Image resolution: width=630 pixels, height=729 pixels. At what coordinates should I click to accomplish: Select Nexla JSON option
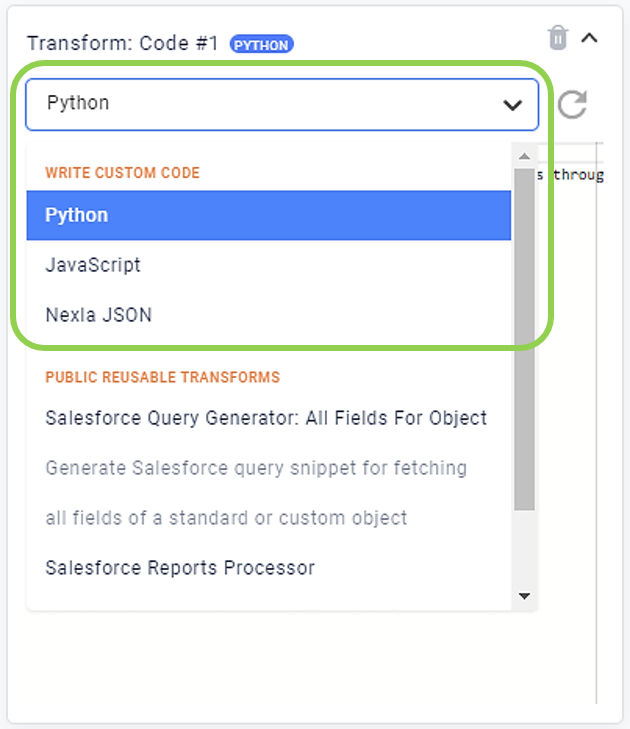click(269, 315)
